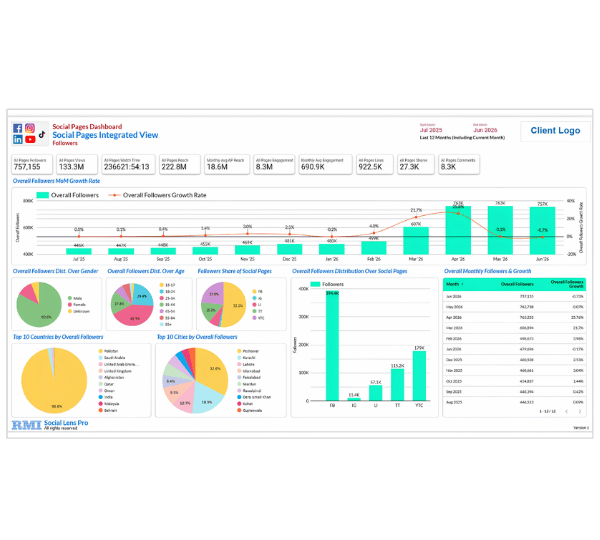Click the FB legend entry in share pie
This screenshot has width=600, height=540.
257,292
